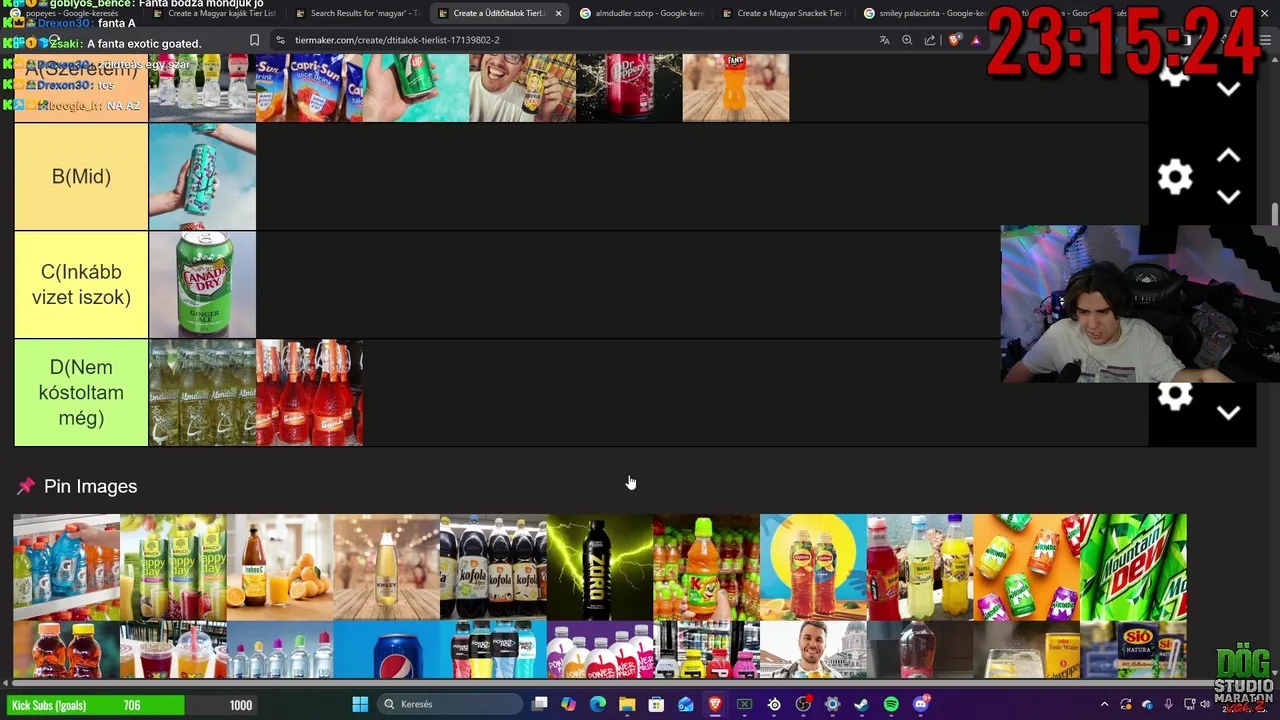Close the 'Create a Üdítőitalok TierList' tab
This screenshot has height=720, width=1280.
click(558, 13)
